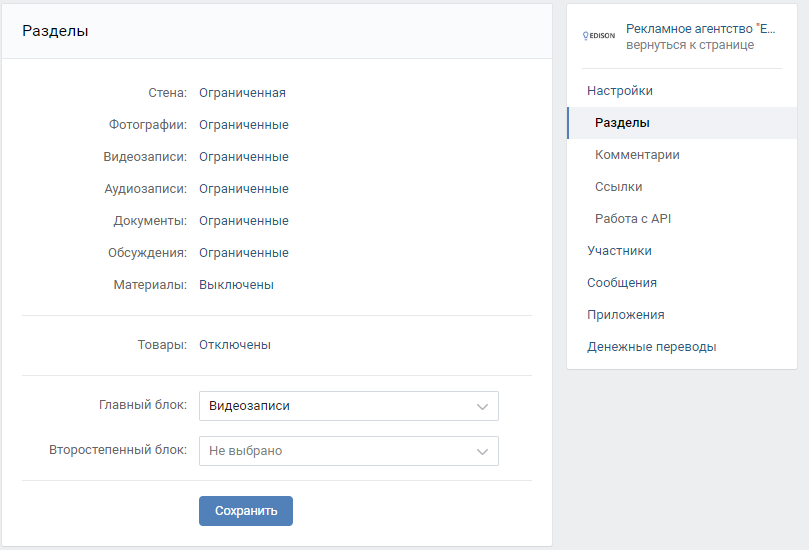The image size is (809, 550).
Task: Expand the Второстепенный блок dropdown
Action: click(x=348, y=451)
